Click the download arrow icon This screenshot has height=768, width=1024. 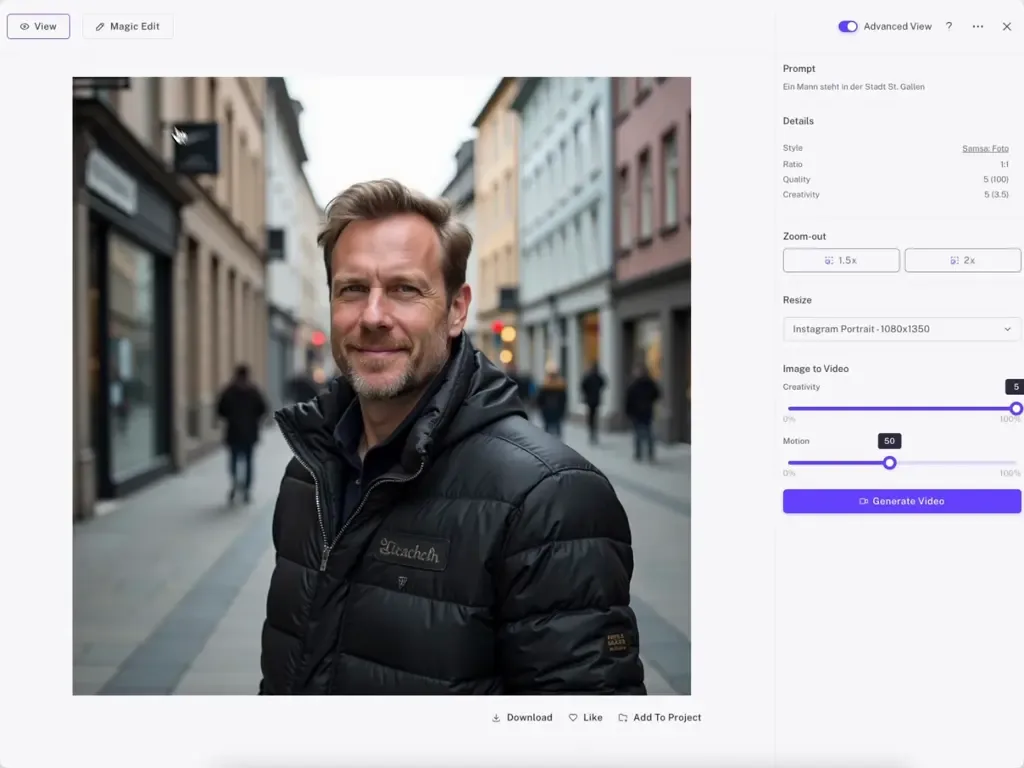[496, 717]
